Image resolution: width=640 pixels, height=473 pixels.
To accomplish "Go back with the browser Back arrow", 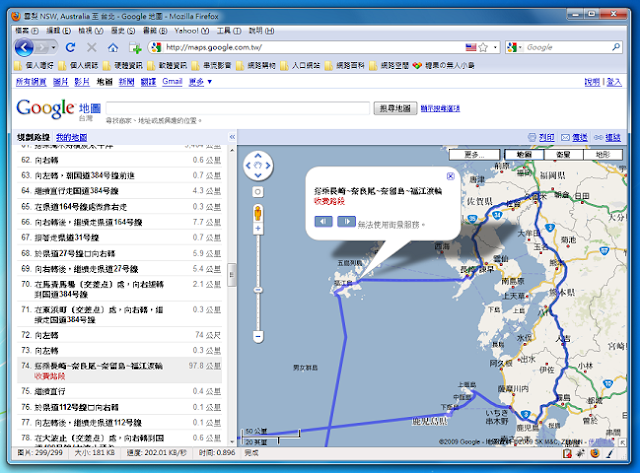I will tap(24, 48).
